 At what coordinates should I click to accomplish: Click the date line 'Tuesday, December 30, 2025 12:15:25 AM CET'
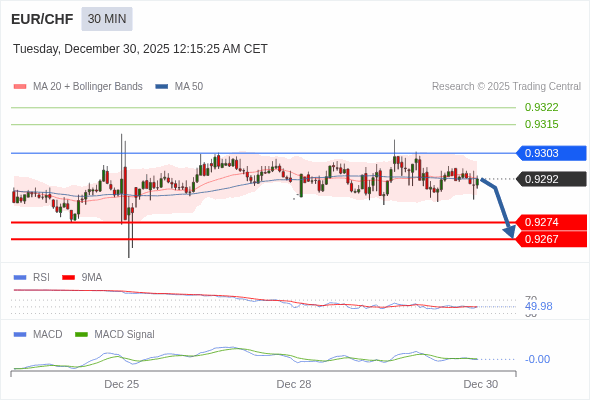(140, 49)
